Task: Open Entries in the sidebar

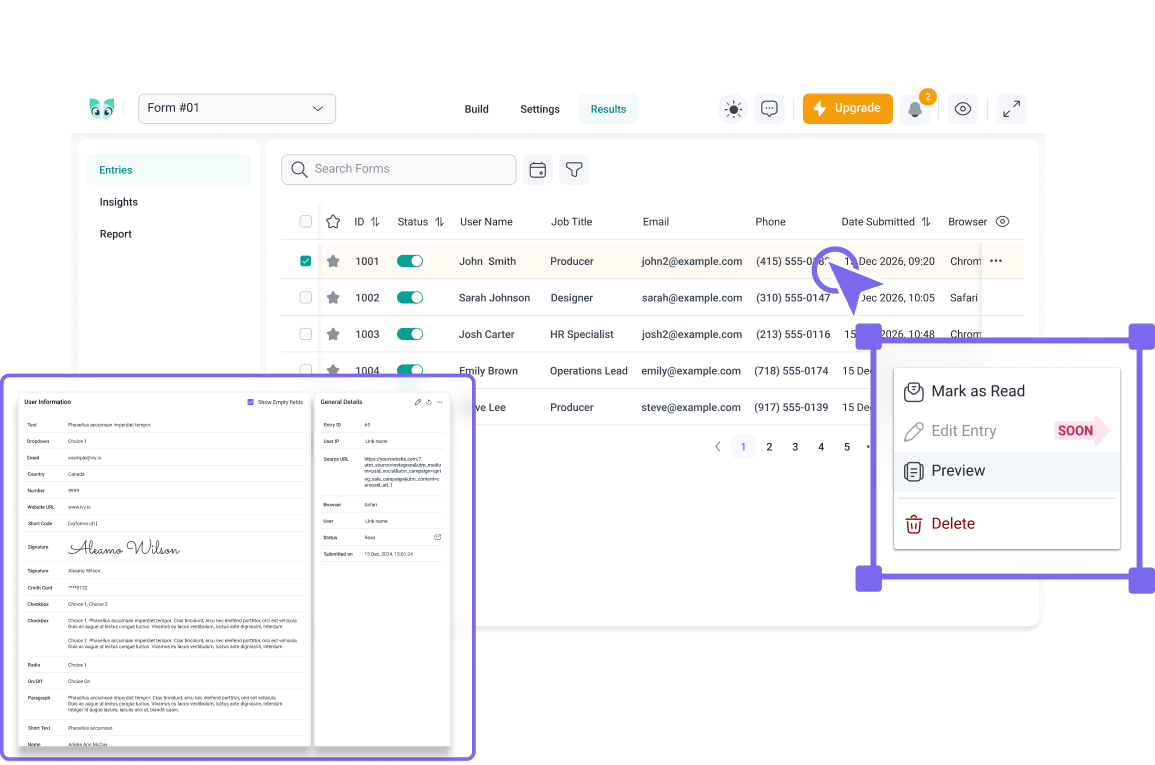Action: coord(169,170)
